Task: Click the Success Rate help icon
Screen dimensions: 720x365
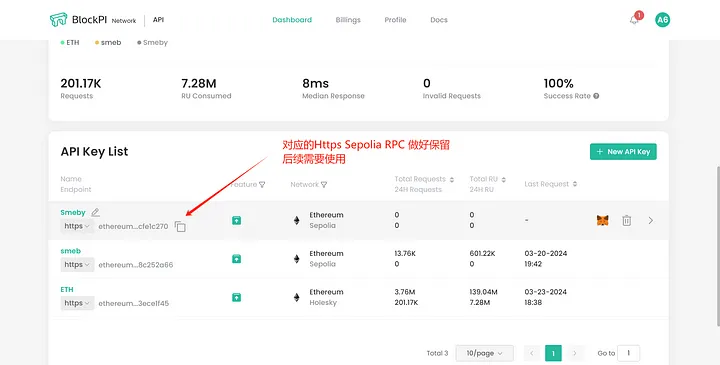Action: [x=596, y=96]
